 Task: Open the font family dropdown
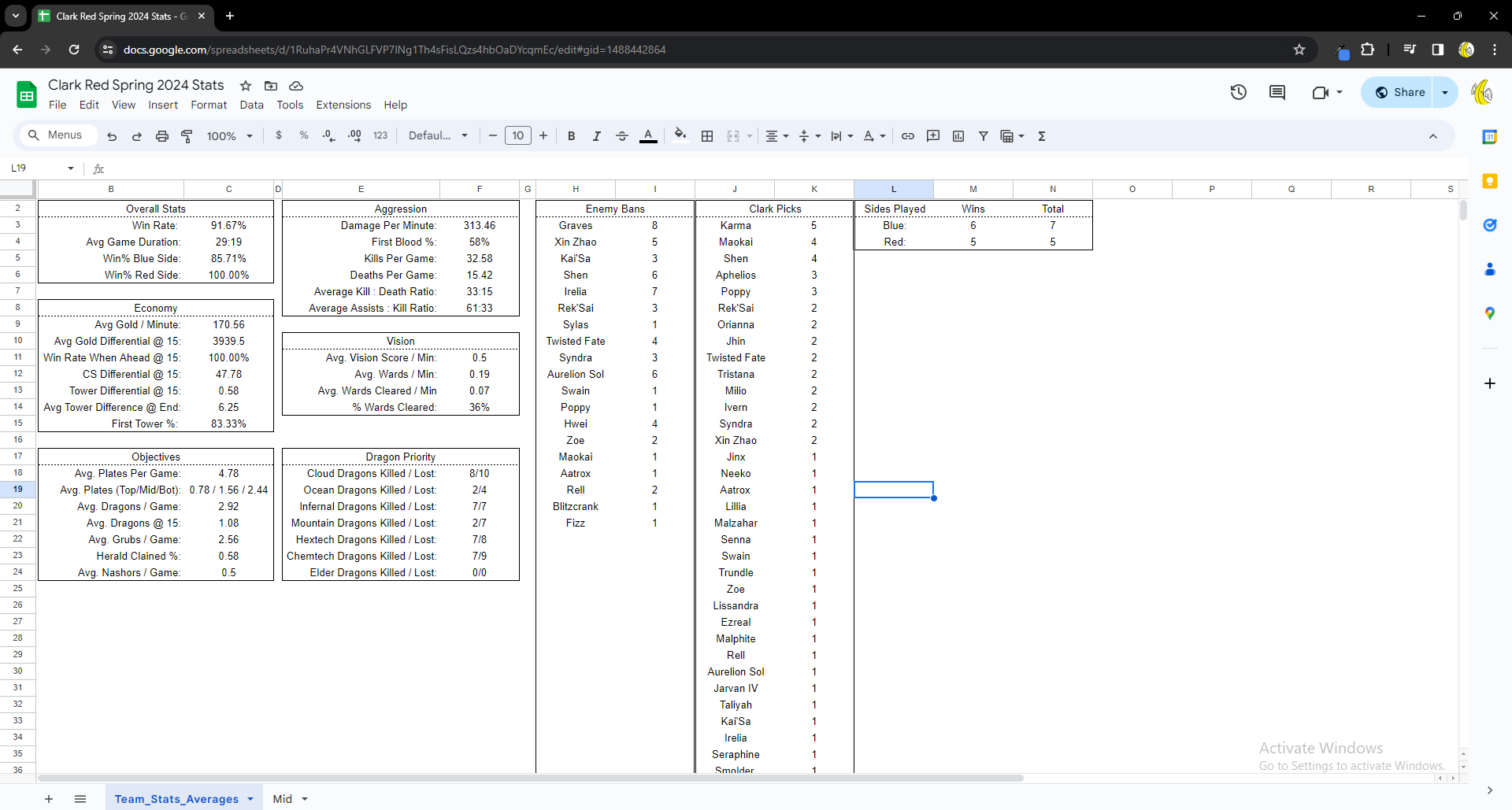coord(438,135)
